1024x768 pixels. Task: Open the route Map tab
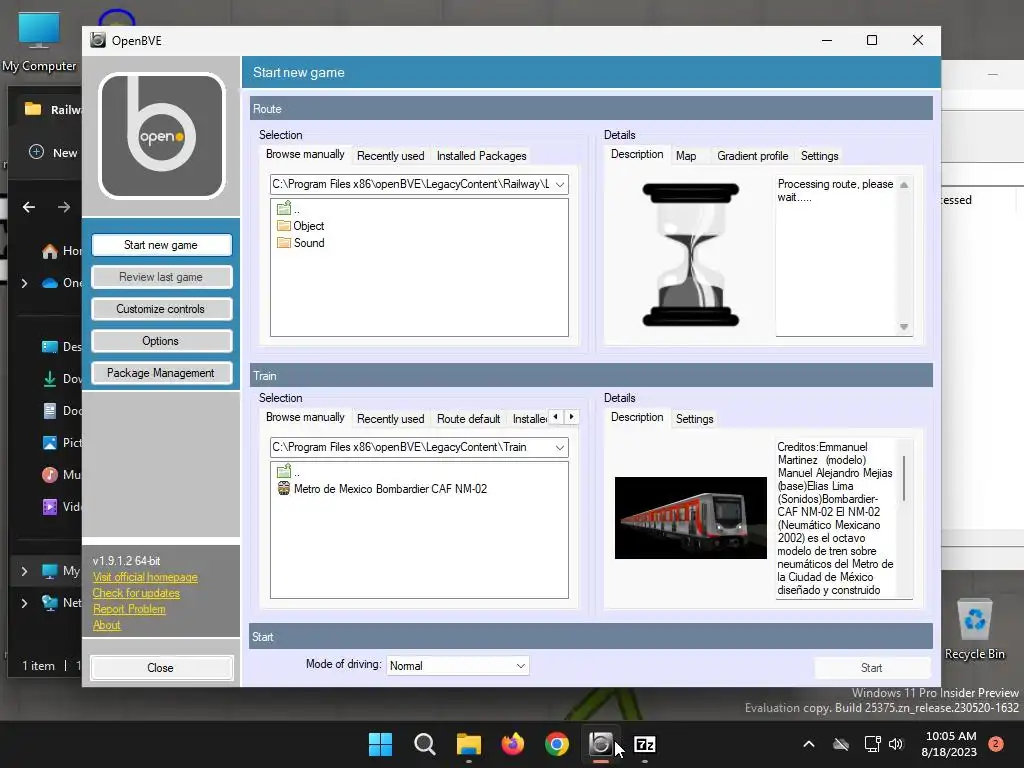[686, 155]
